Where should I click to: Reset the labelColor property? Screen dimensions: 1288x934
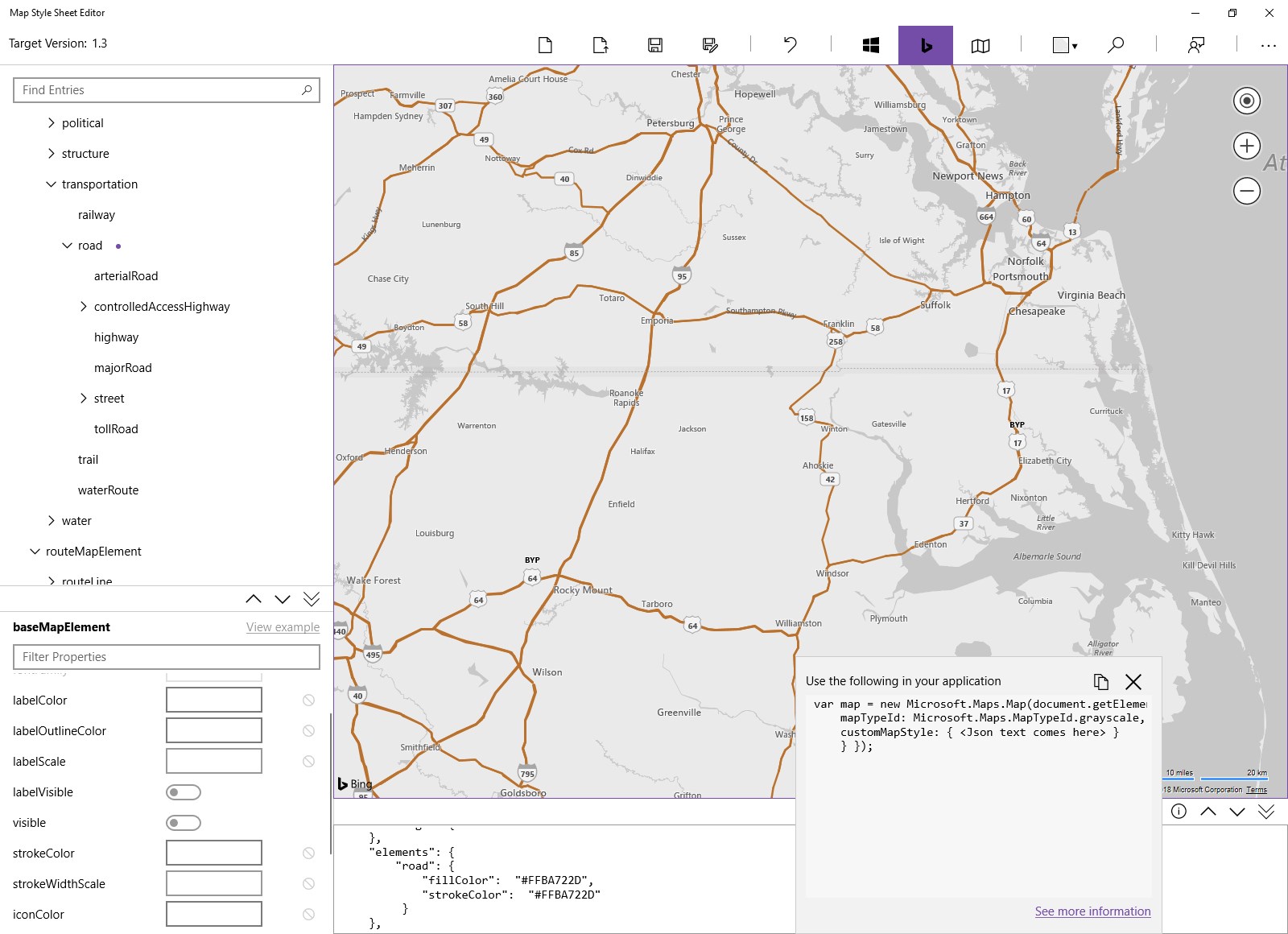[x=308, y=700]
